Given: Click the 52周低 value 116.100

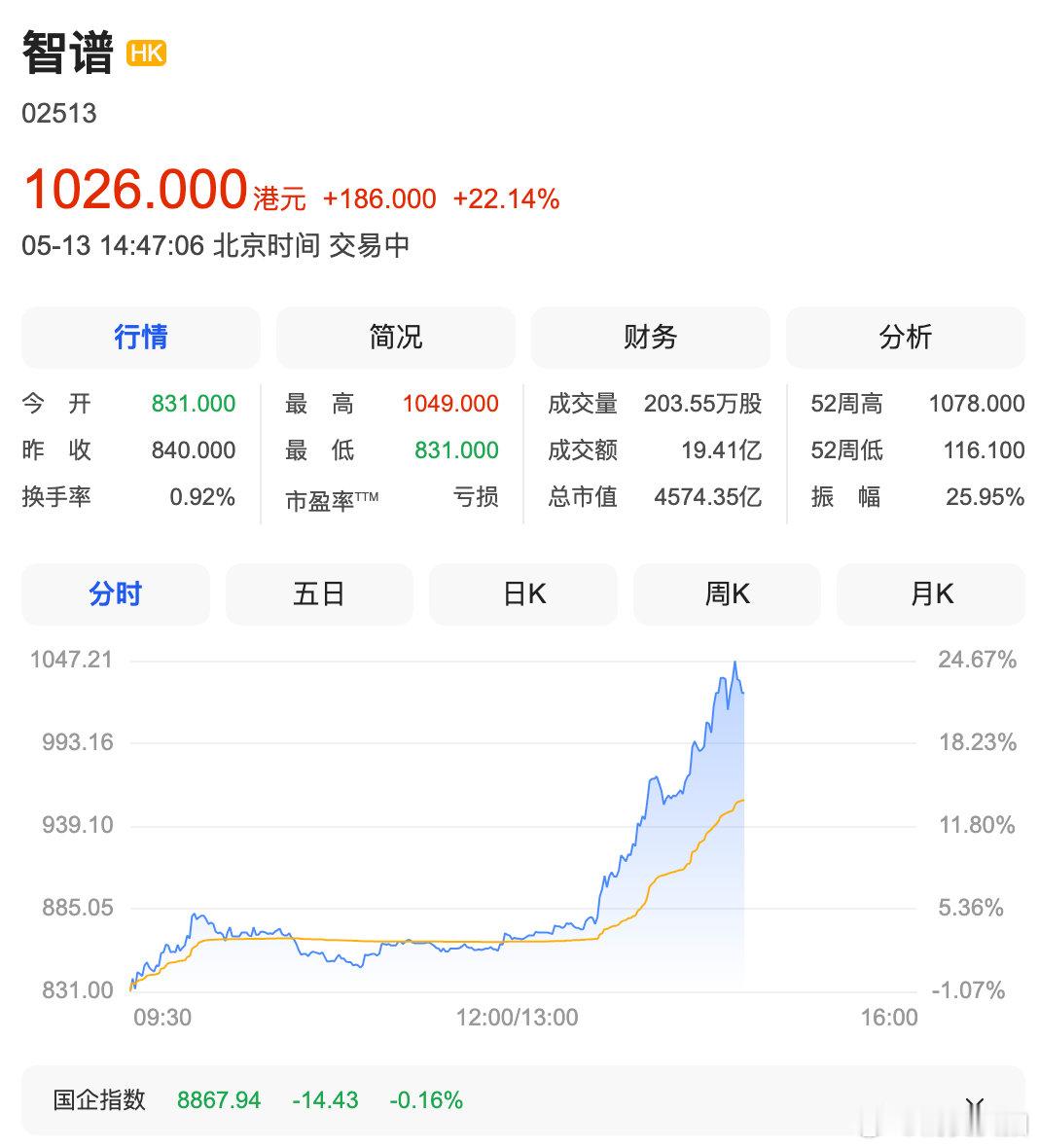Looking at the screenshot, I should (985, 450).
